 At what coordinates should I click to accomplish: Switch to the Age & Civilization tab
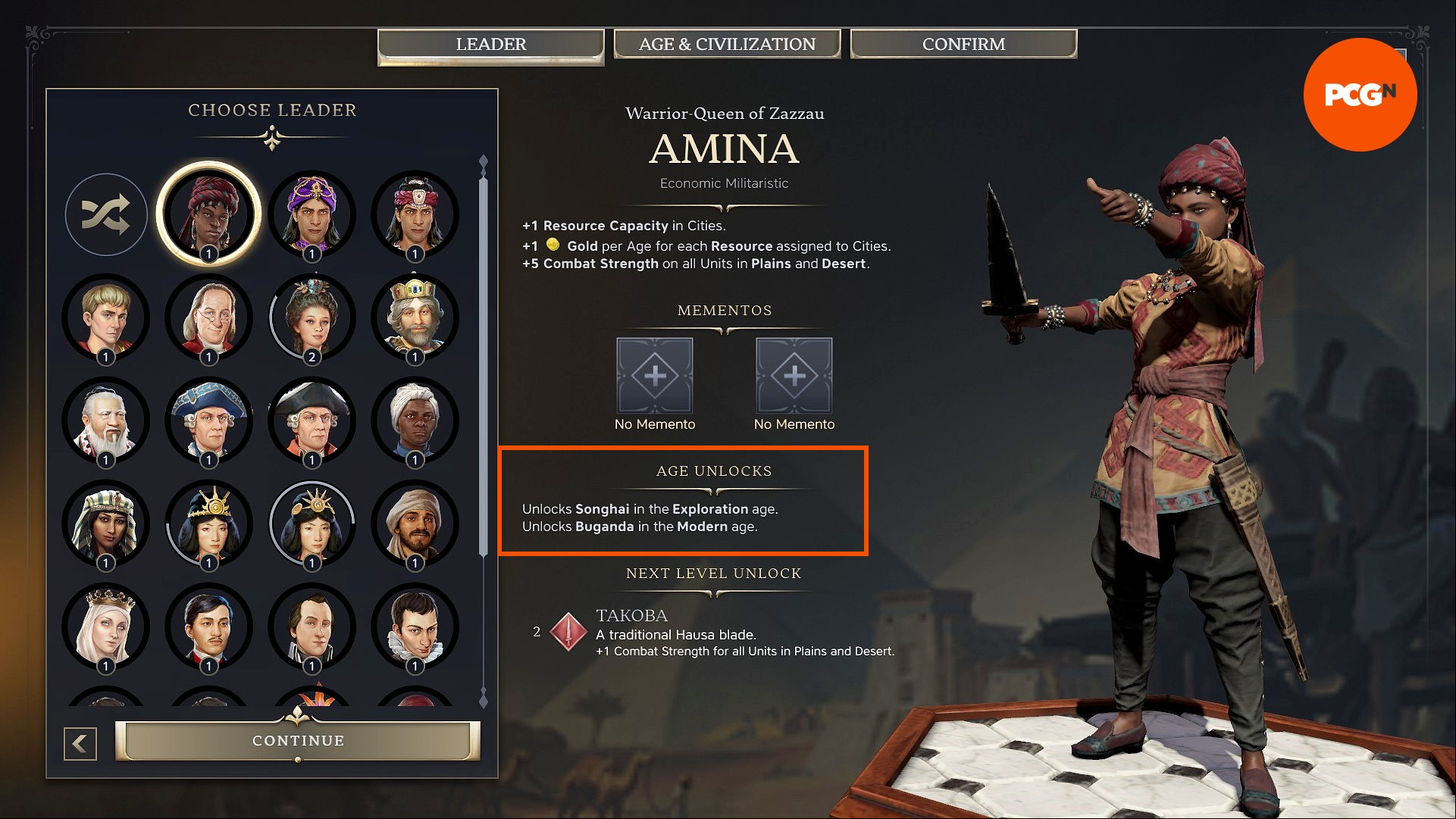(x=727, y=44)
